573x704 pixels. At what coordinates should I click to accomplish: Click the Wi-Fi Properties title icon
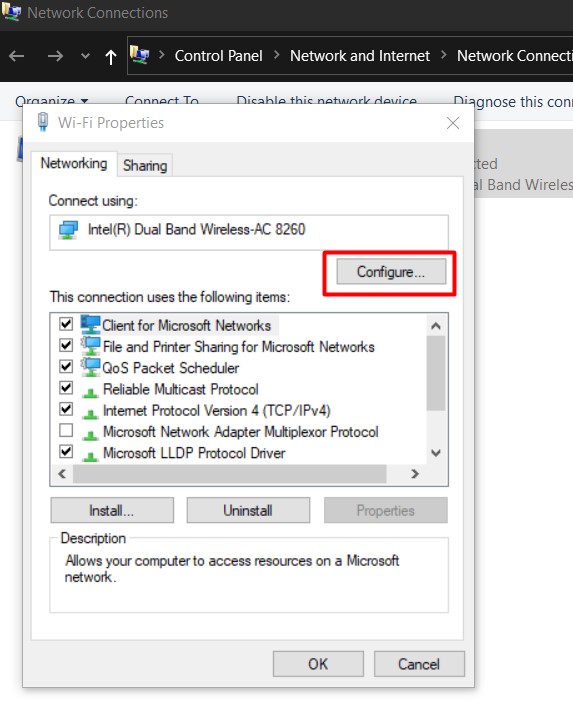point(43,122)
